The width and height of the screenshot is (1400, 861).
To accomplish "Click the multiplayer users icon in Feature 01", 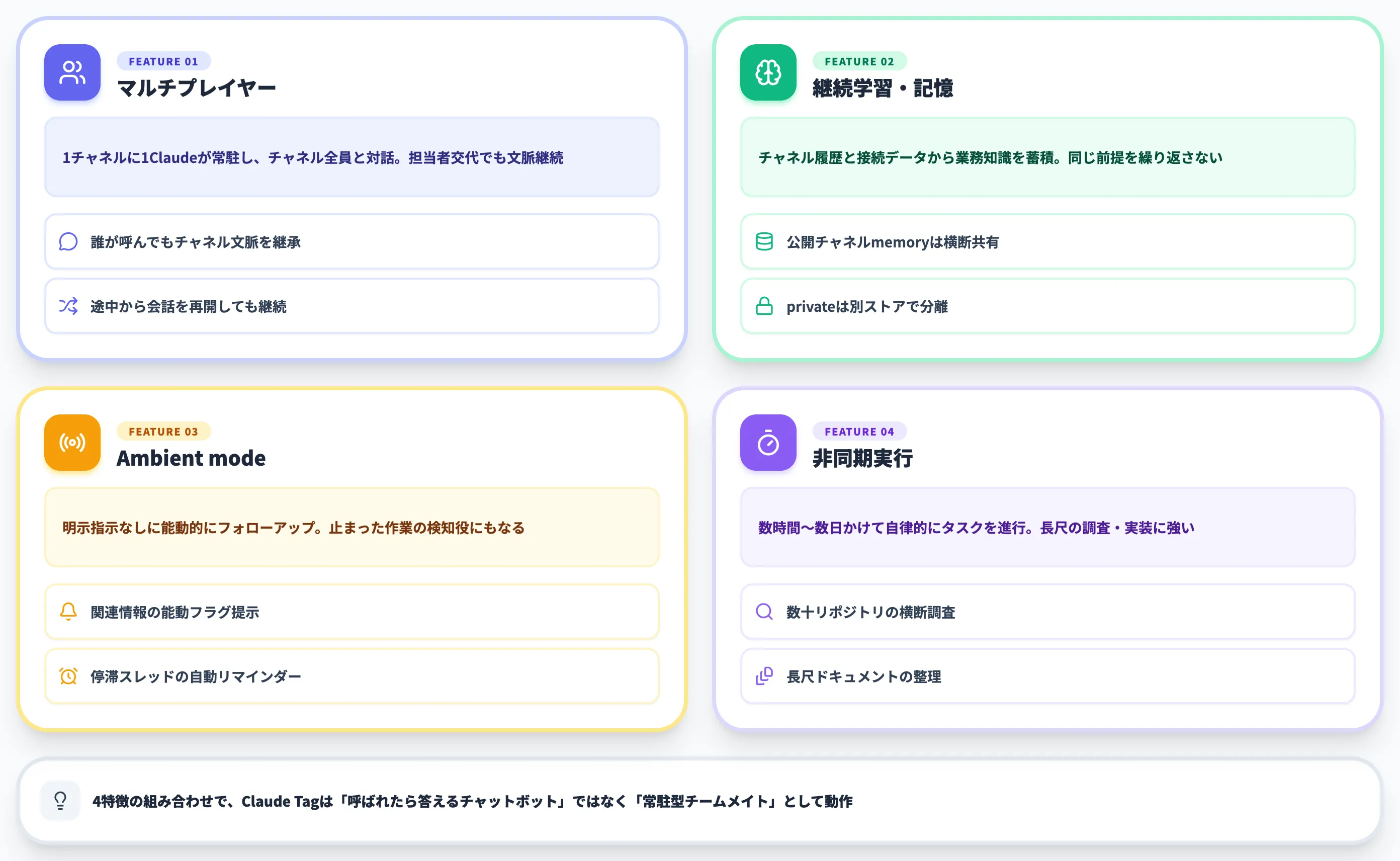I will (72, 72).
